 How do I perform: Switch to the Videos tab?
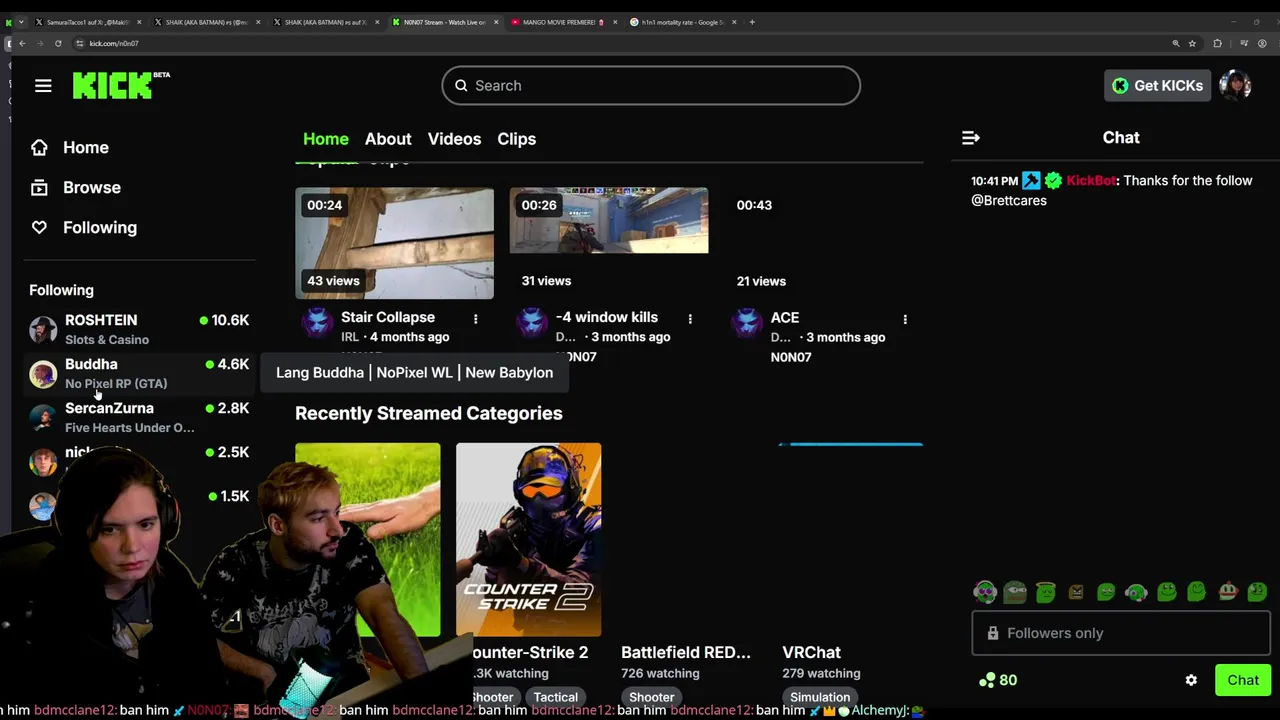tap(454, 139)
